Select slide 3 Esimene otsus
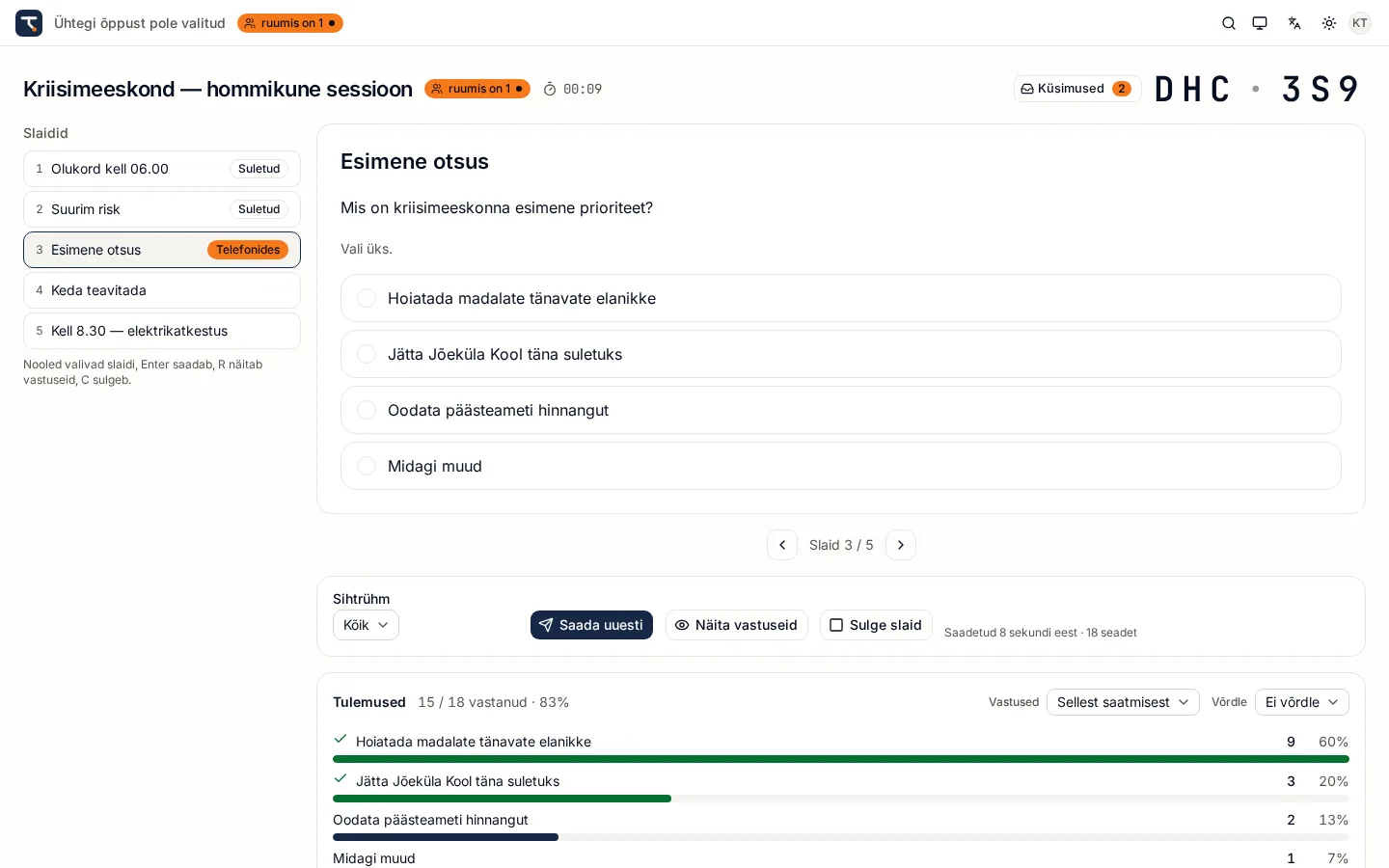This screenshot has width=1389, height=868. click(x=162, y=250)
